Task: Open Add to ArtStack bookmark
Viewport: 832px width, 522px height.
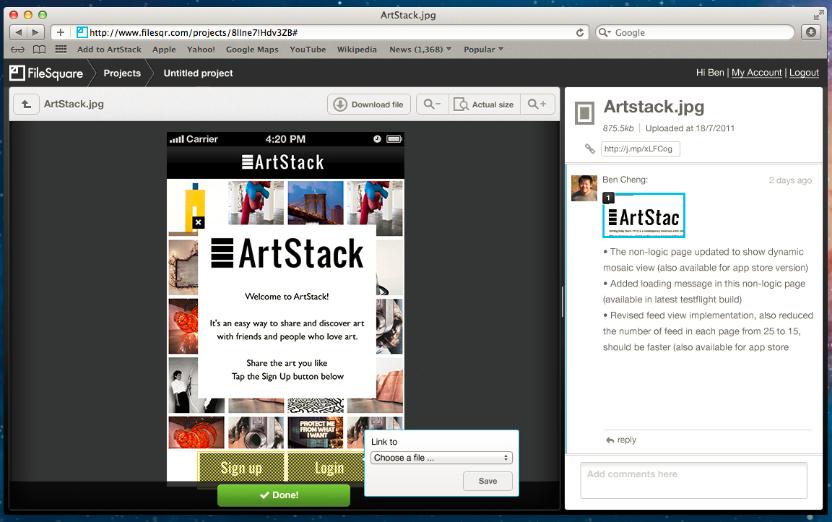Action: (109, 49)
